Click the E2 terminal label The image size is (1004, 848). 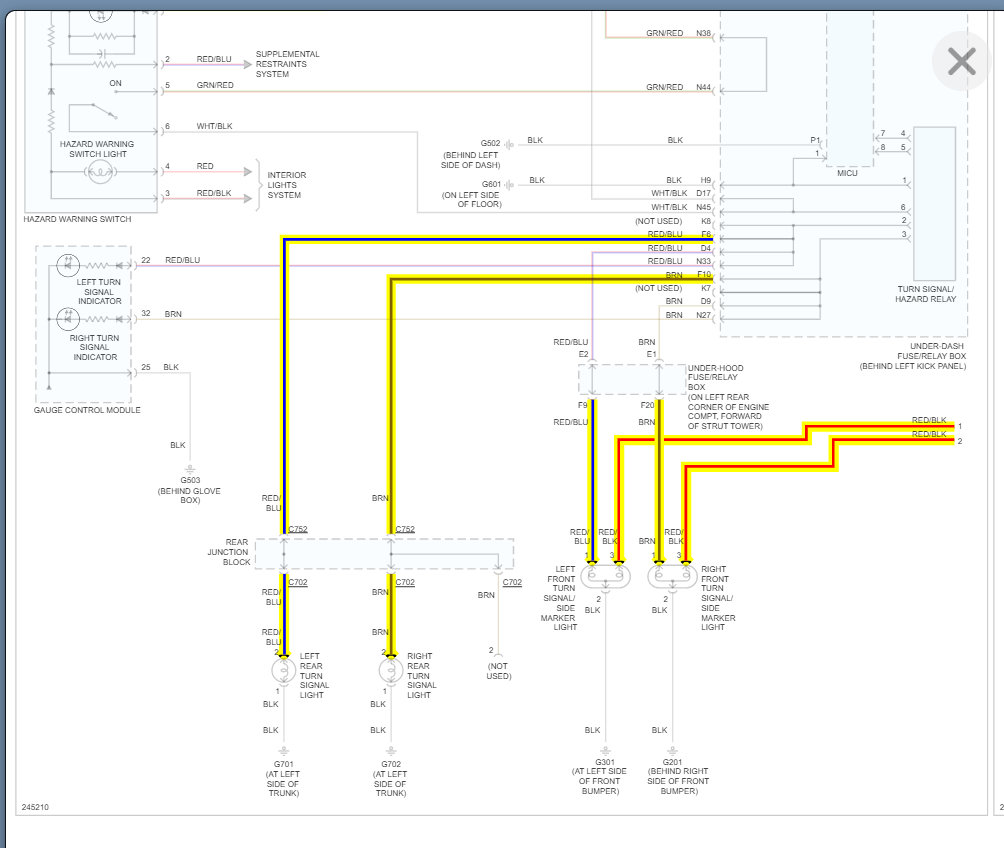pos(583,354)
